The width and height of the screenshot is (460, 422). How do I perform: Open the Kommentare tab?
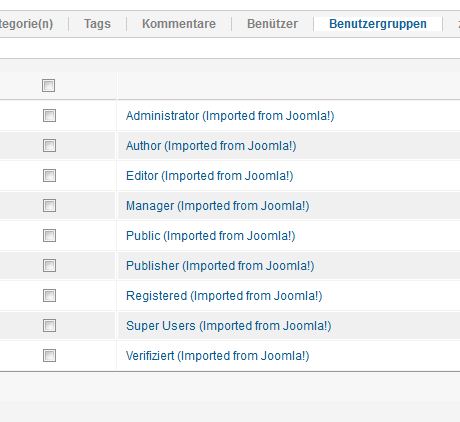pyautogui.click(x=179, y=24)
